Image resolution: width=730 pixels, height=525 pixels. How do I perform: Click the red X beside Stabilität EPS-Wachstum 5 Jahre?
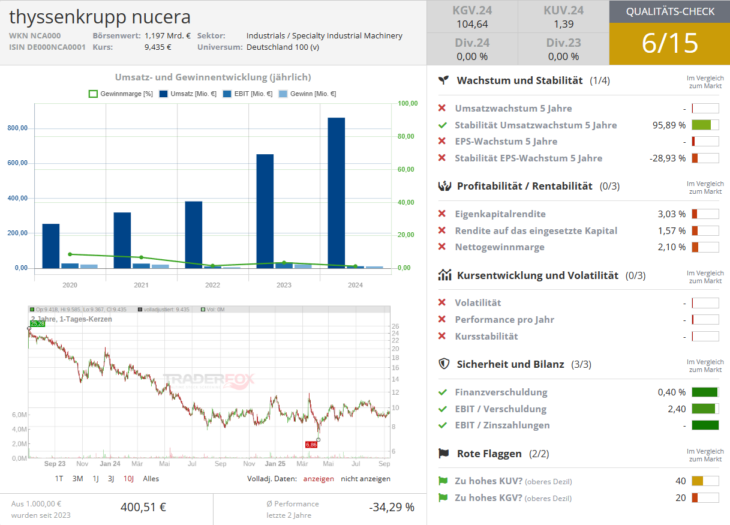tap(442, 158)
